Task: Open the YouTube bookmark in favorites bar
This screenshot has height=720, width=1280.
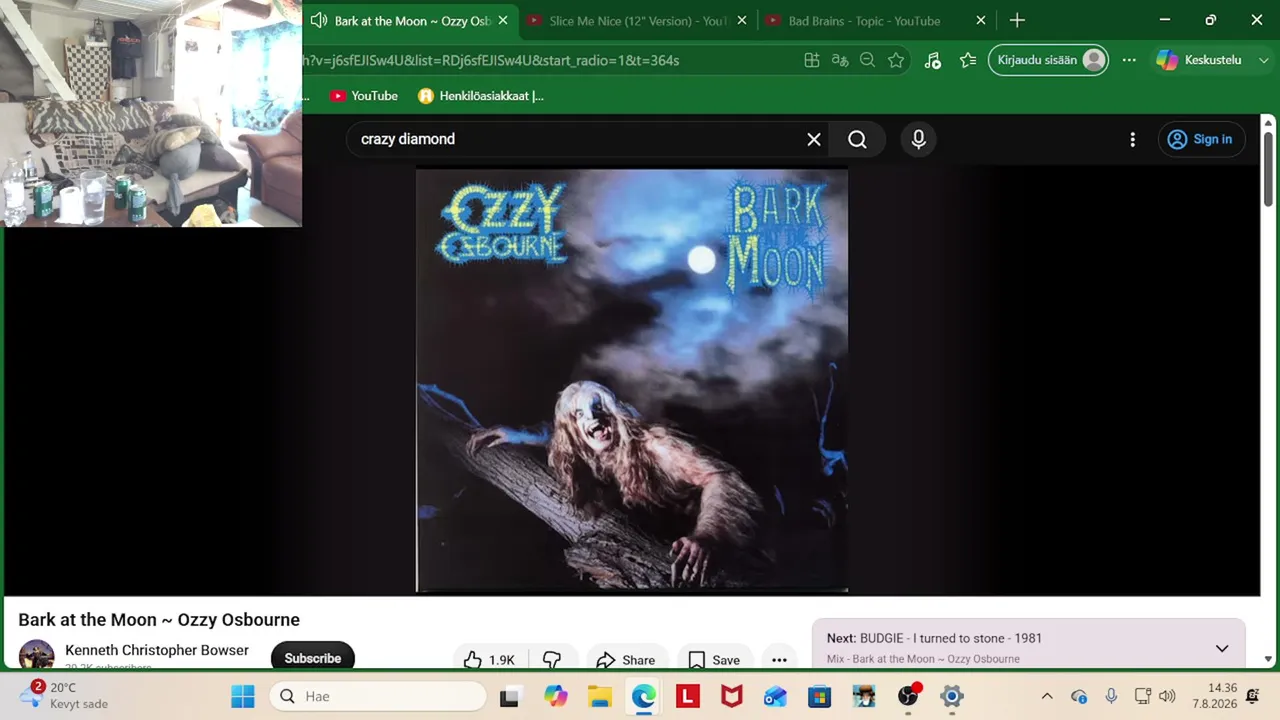Action: pos(364,96)
